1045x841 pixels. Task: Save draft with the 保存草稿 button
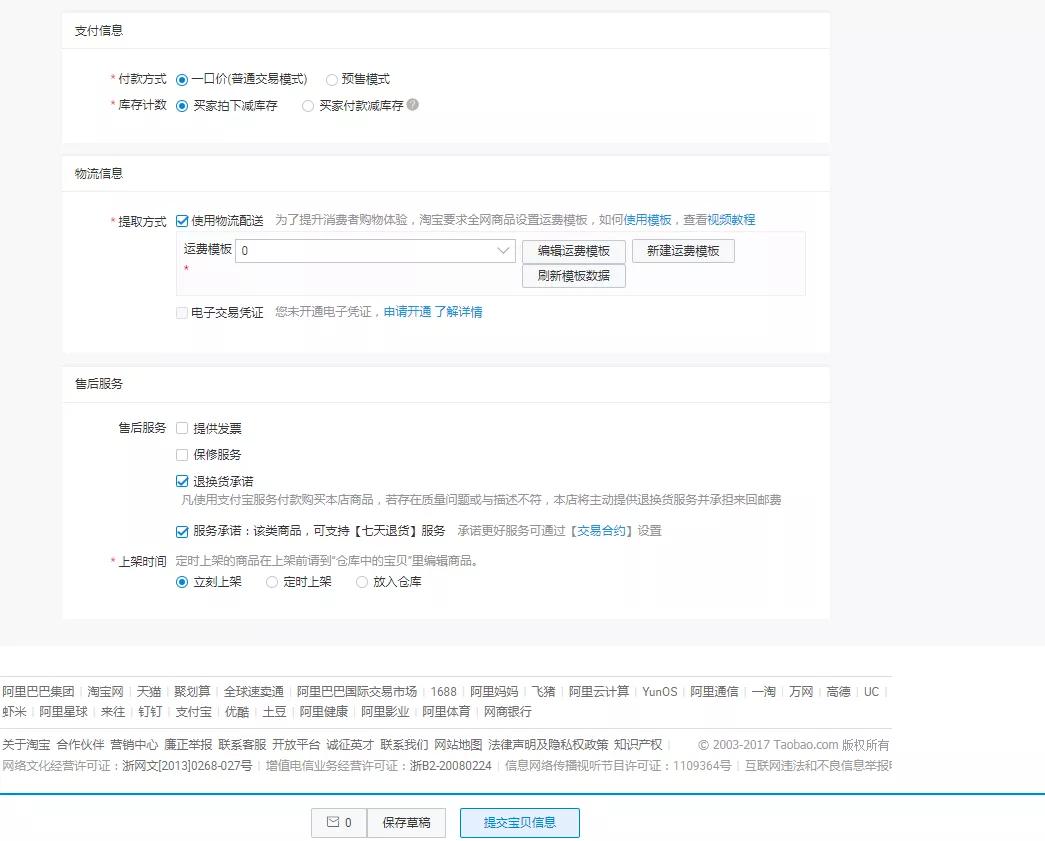[x=406, y=822]
